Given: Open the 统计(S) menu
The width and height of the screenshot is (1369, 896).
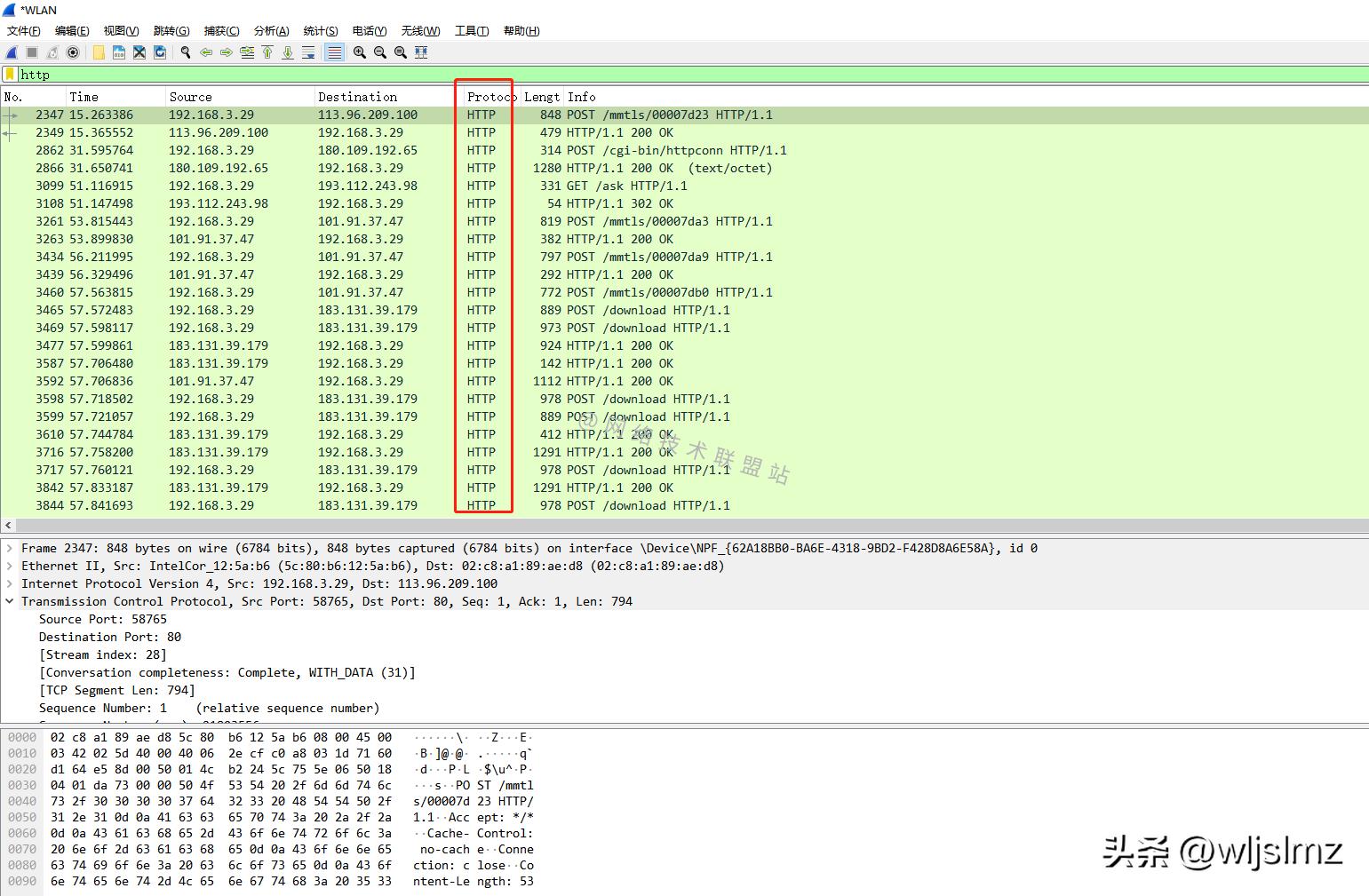Looking at the screenshot, I should (320, 30).
